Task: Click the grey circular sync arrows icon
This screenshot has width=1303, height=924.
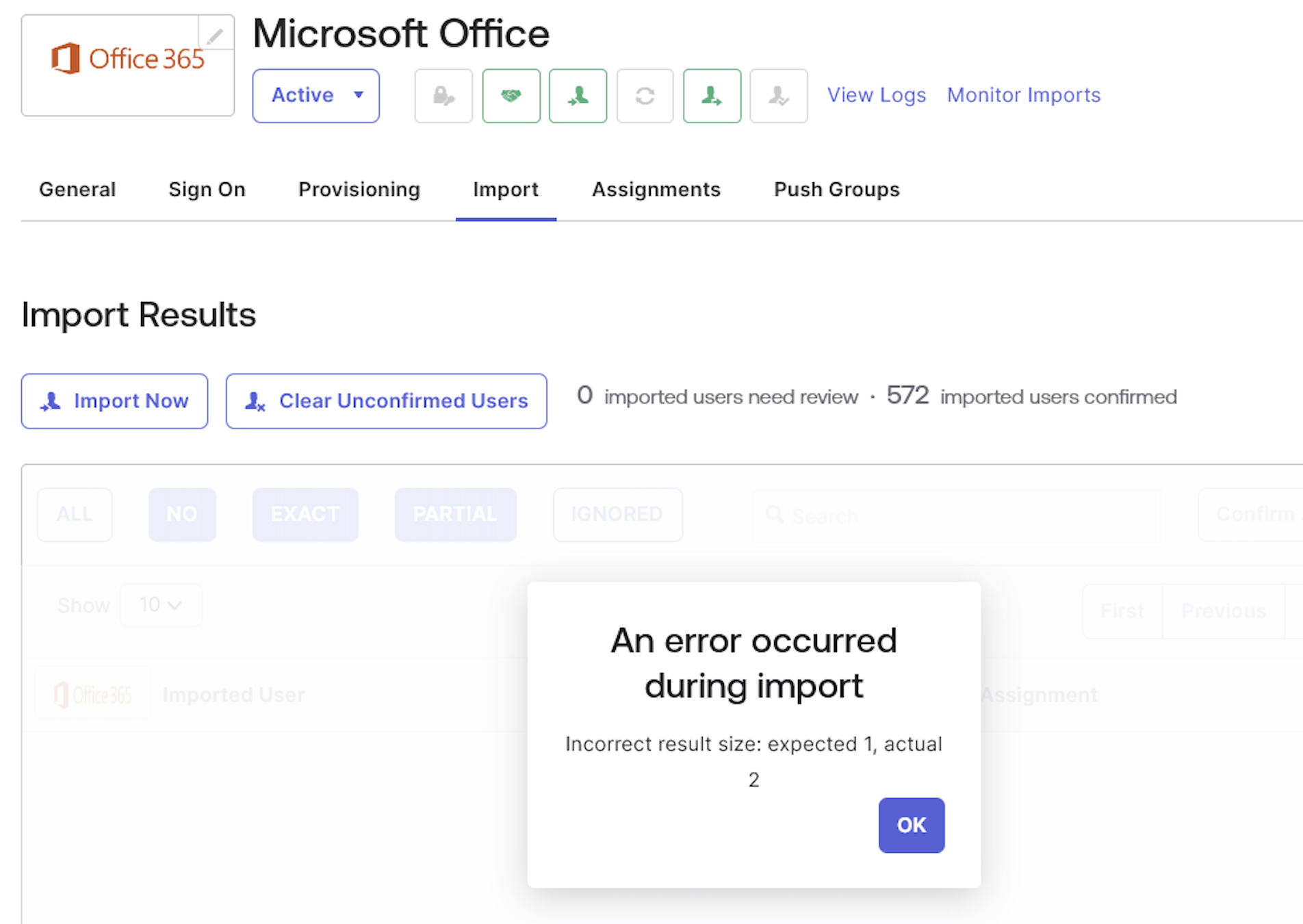Action: tap(645, 96)
